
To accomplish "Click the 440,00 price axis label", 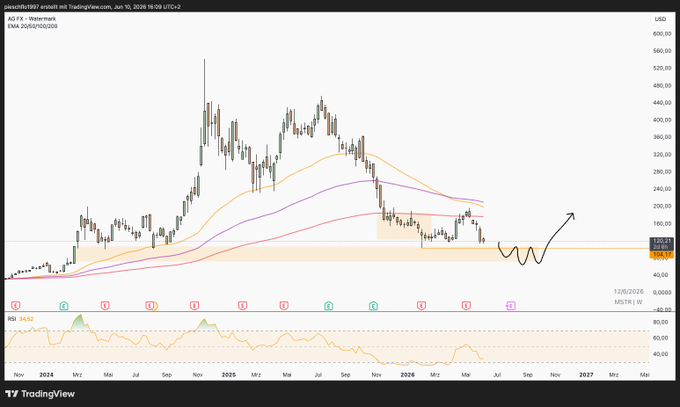I will (662, 103).
